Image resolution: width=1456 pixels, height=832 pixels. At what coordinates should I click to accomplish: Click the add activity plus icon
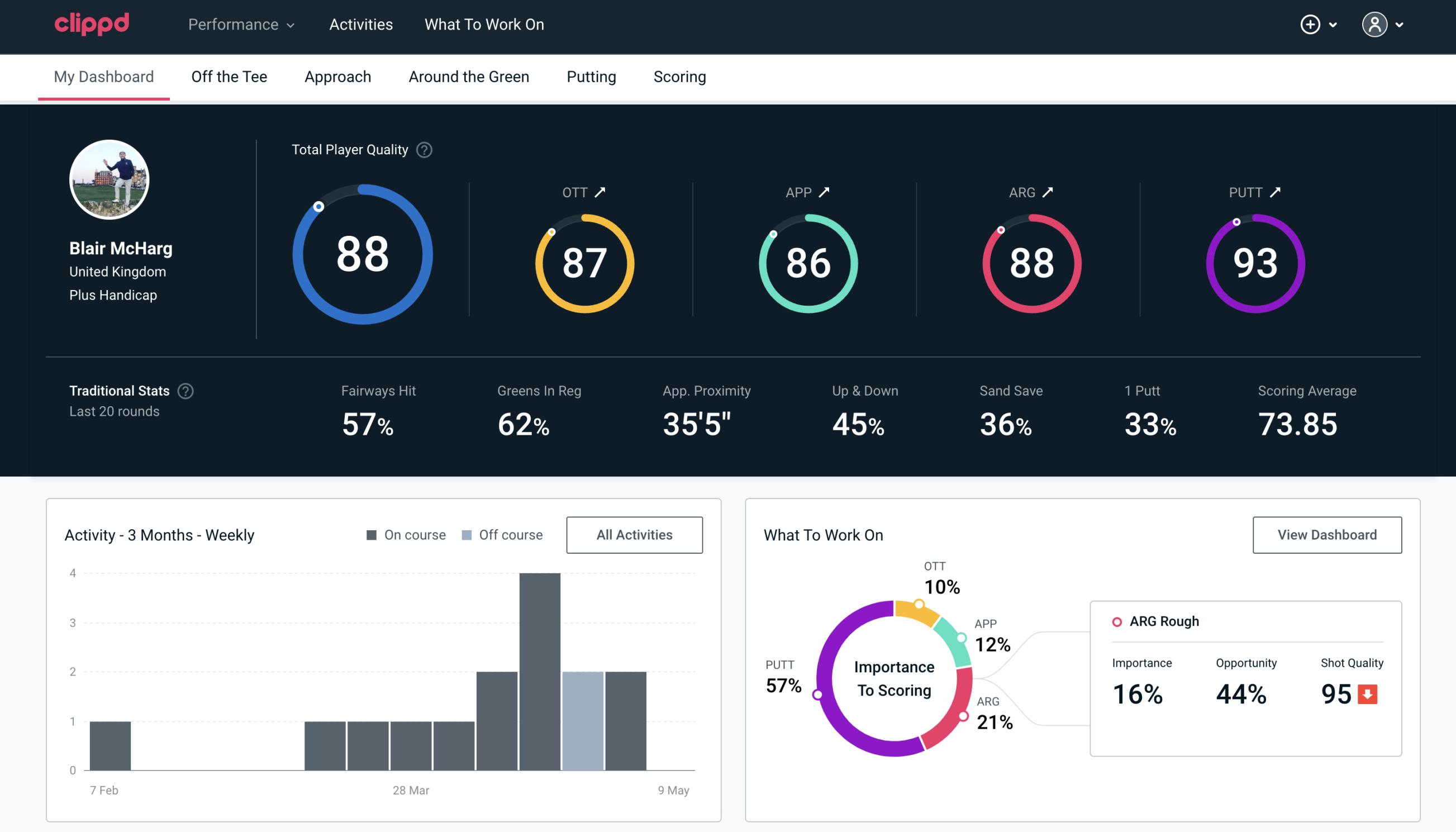[x=1310, y=25]
